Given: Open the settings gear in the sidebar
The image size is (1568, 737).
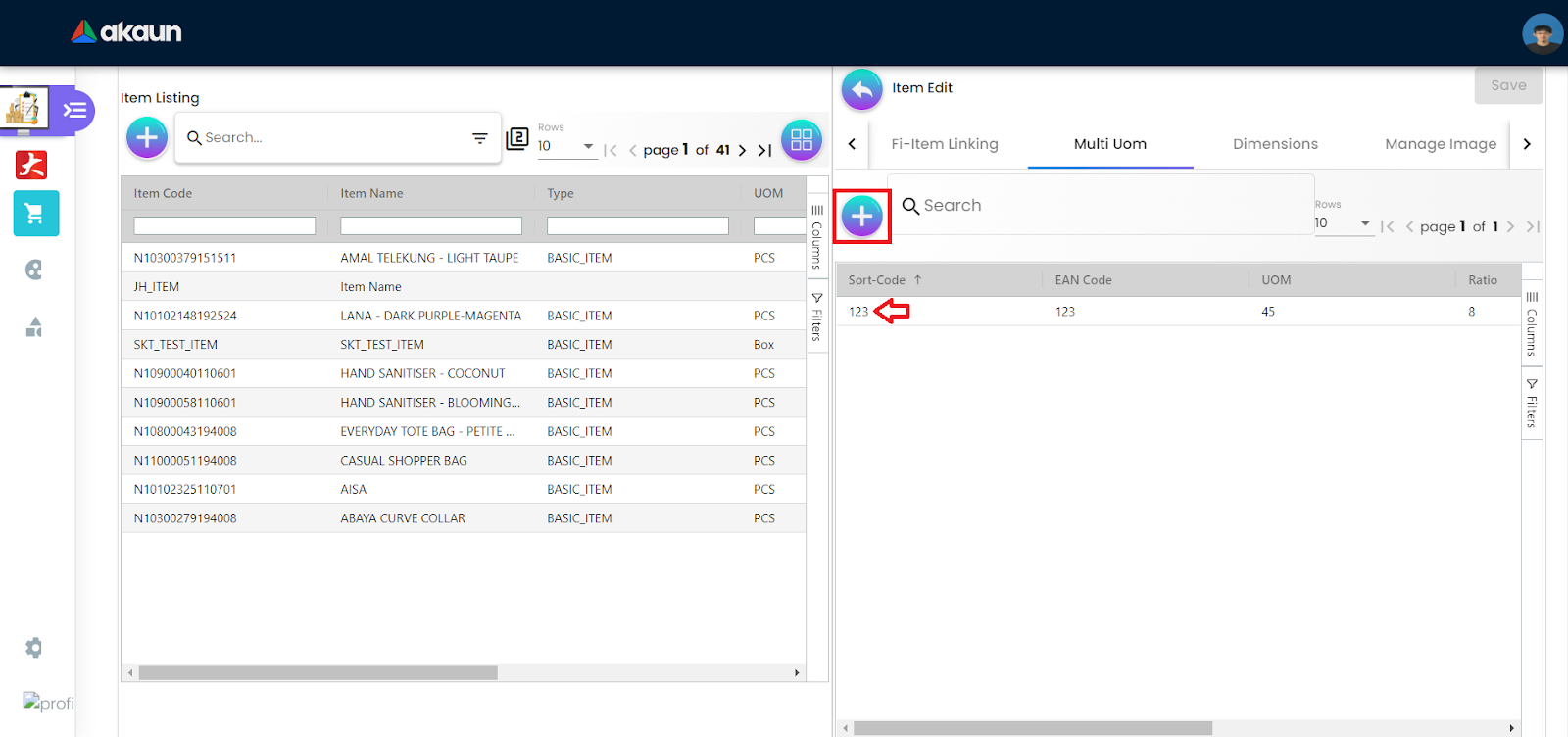Looking at the screenshot, I should click(34, 648).
